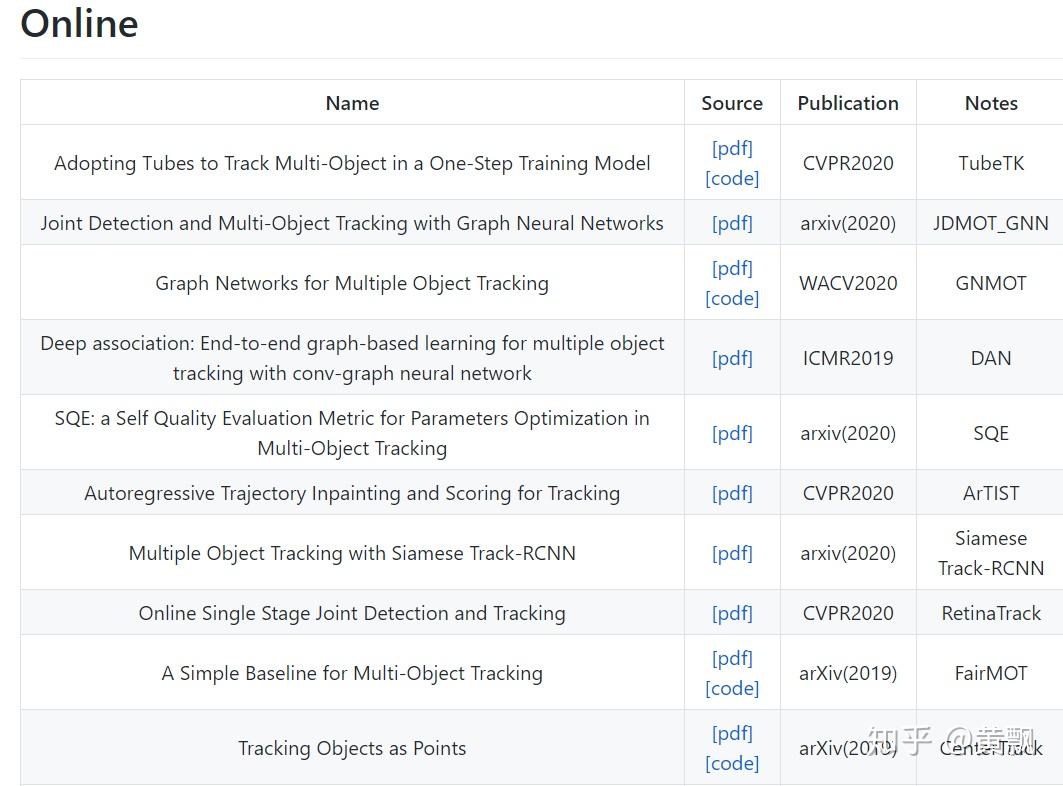Click the DAN paper [pdf] link
This screenshot has width=1063, height=786.
[x=732, y=358]
